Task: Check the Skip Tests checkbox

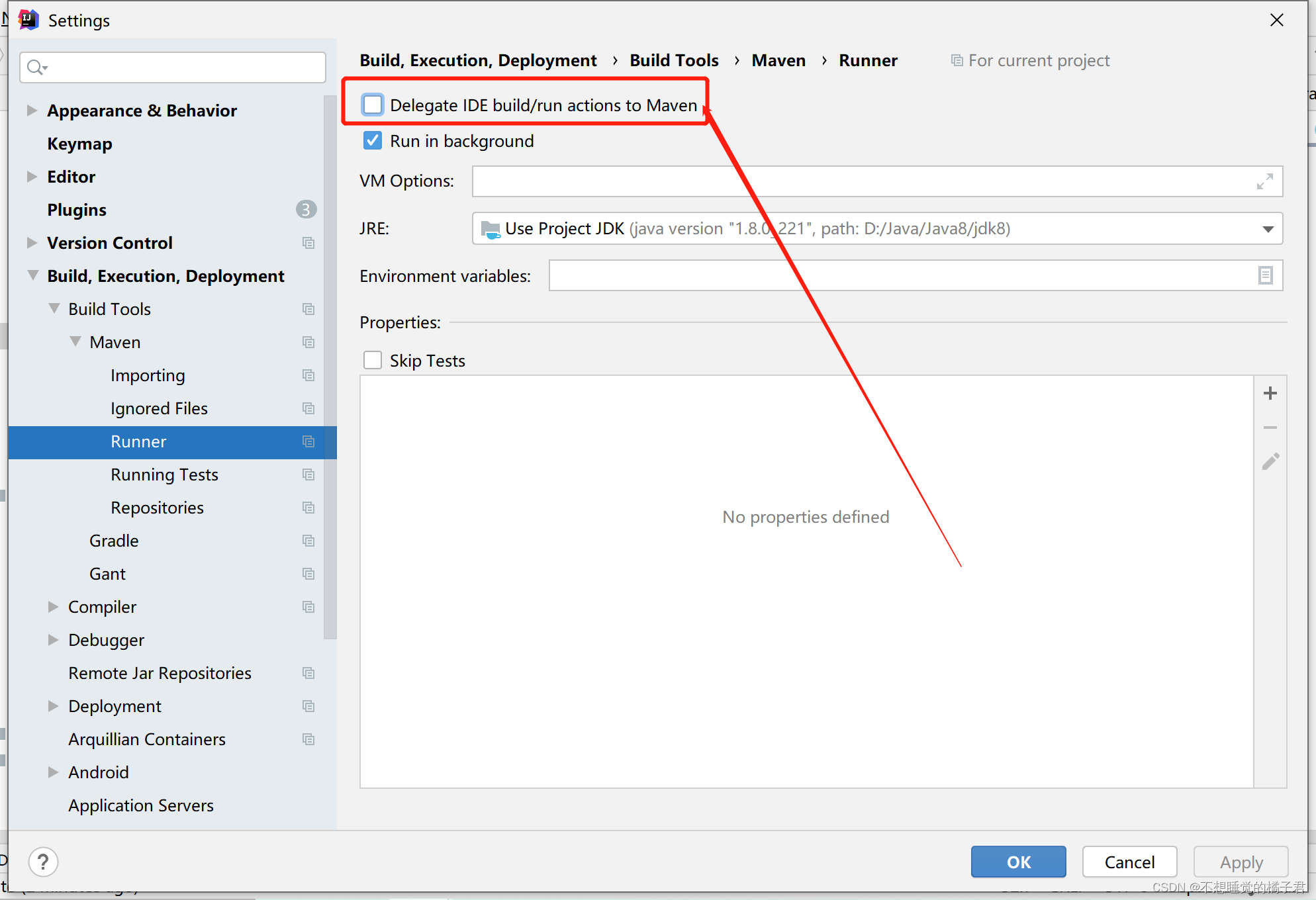Action: pyautogui.click(x=373, y=360)
